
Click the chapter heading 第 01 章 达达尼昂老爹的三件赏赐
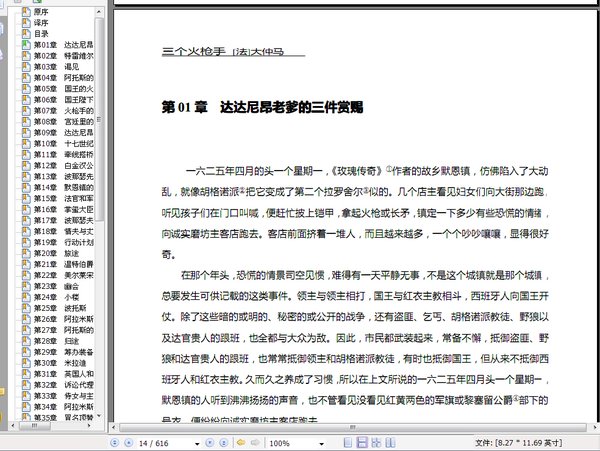pyautogui.click(x=262, y=107)
